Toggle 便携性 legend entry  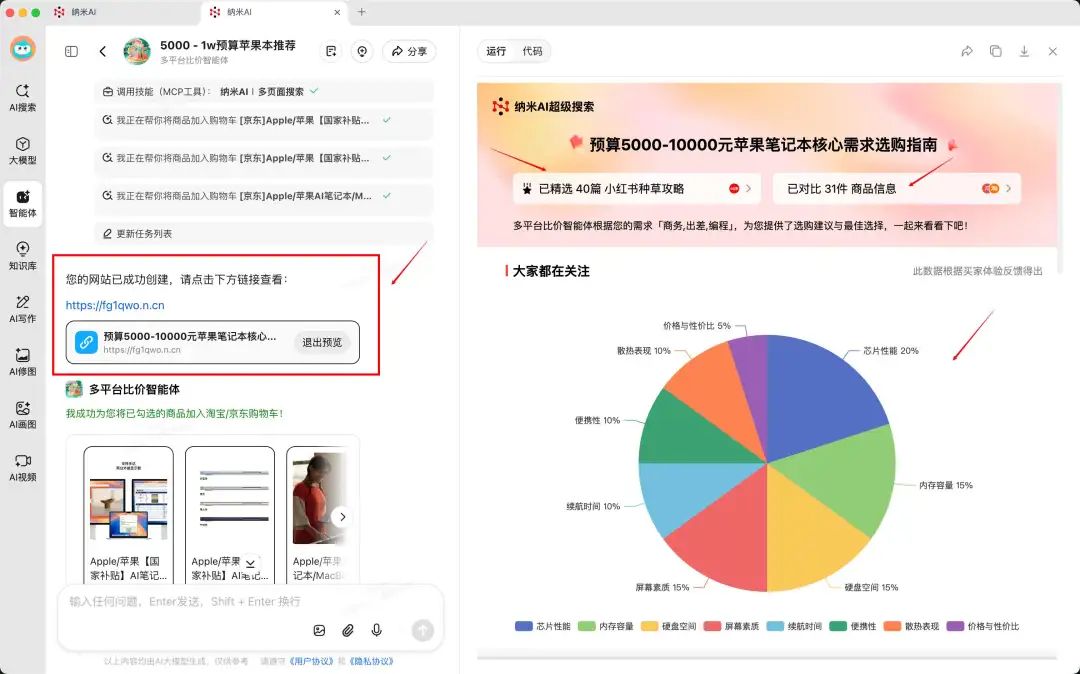pos(853,626)
